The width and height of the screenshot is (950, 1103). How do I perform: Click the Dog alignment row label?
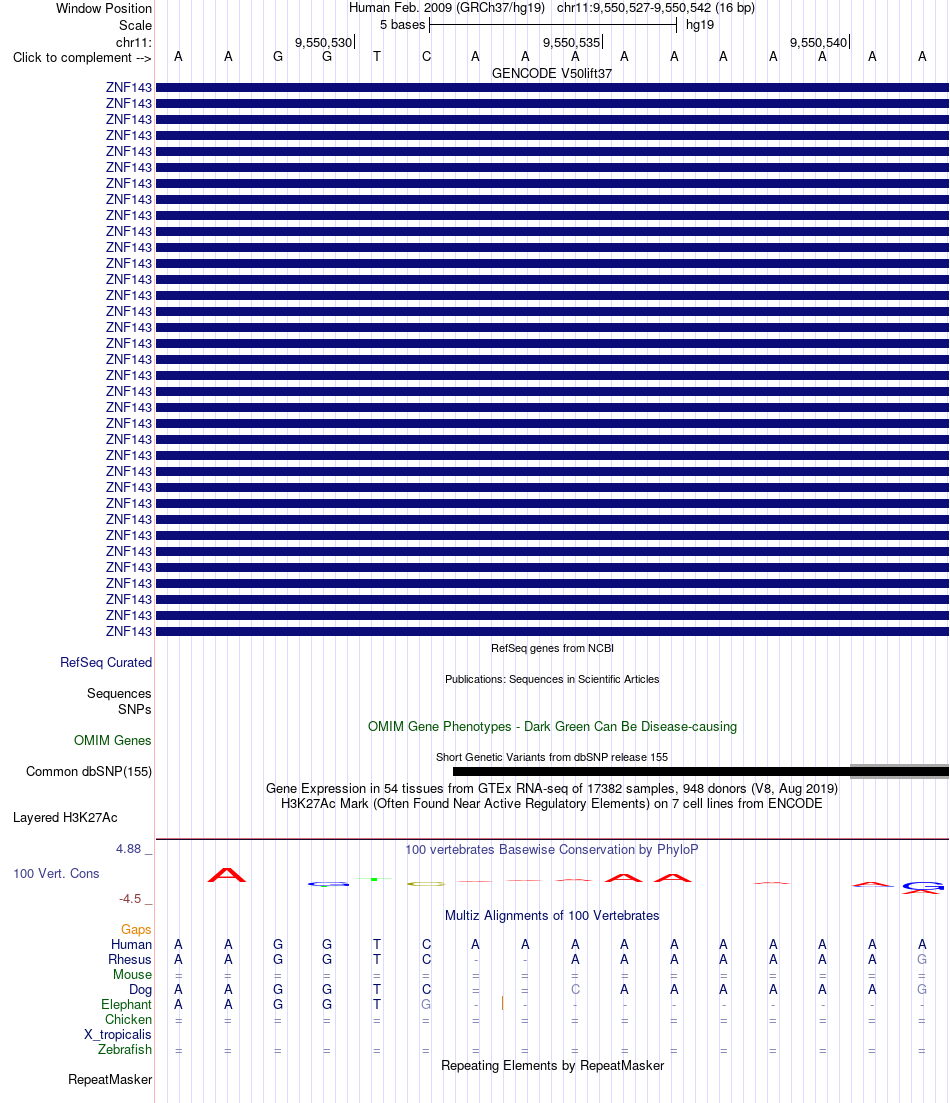pyautogui.click(x=140, y=990)
